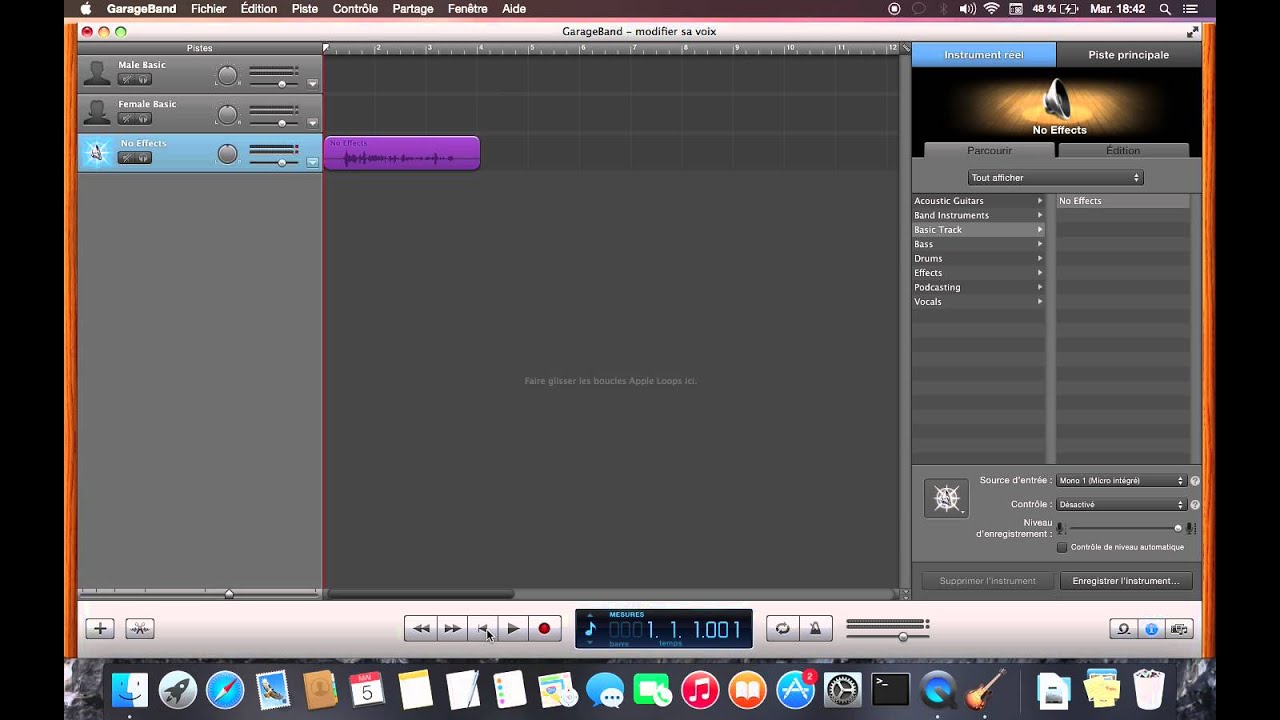Fast forward with double-right arrow button
This screenshot has height=720, width=1280.
tap(452, 629)
